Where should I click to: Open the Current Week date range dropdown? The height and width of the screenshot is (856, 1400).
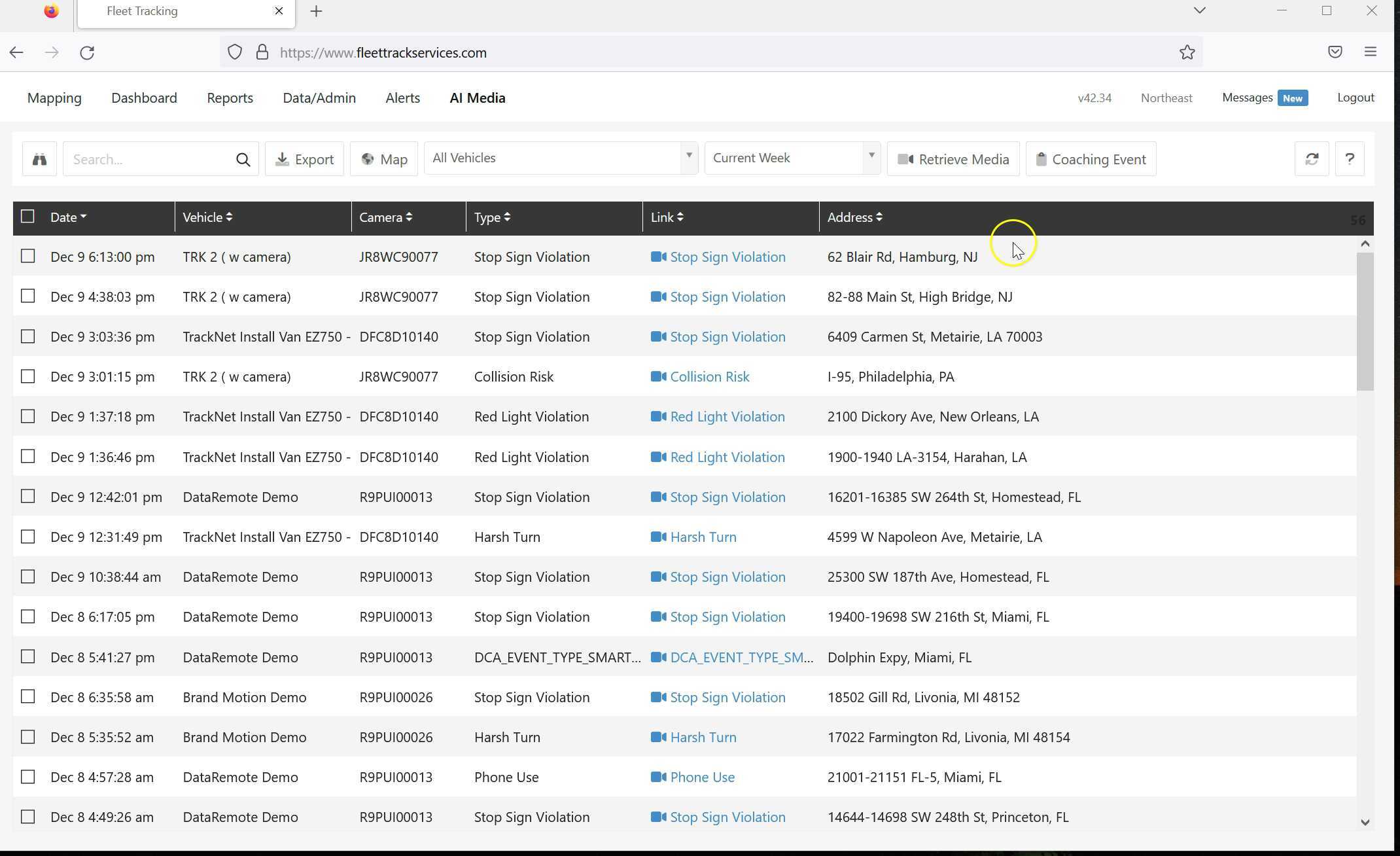(x=792, y=158)
